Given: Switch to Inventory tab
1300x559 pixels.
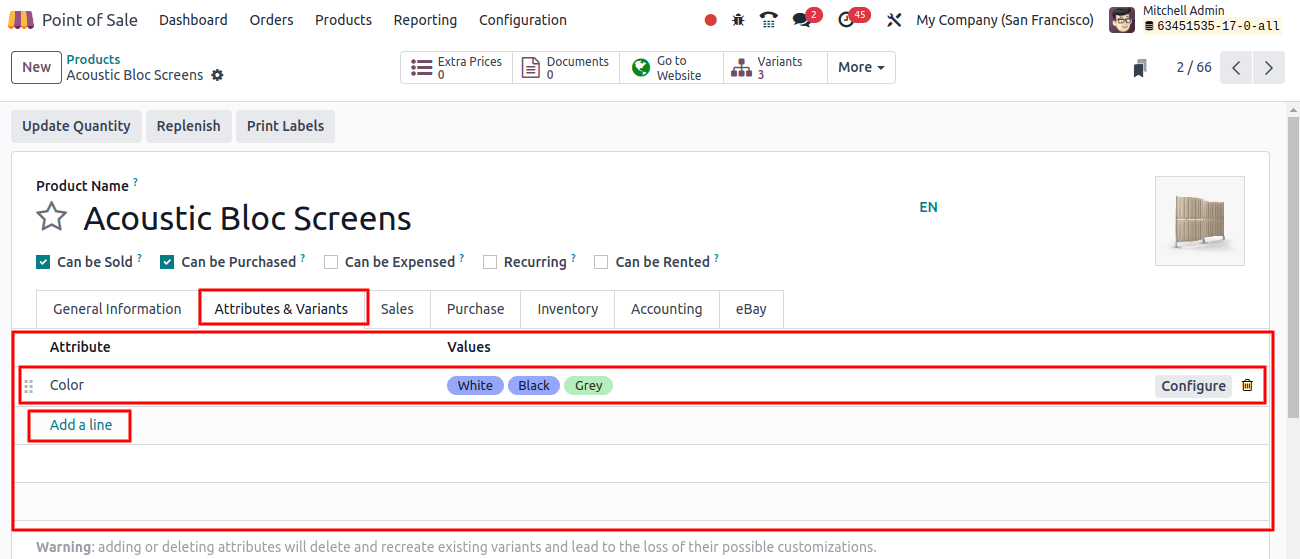Looking at the screenshot, I should point(567,309).
